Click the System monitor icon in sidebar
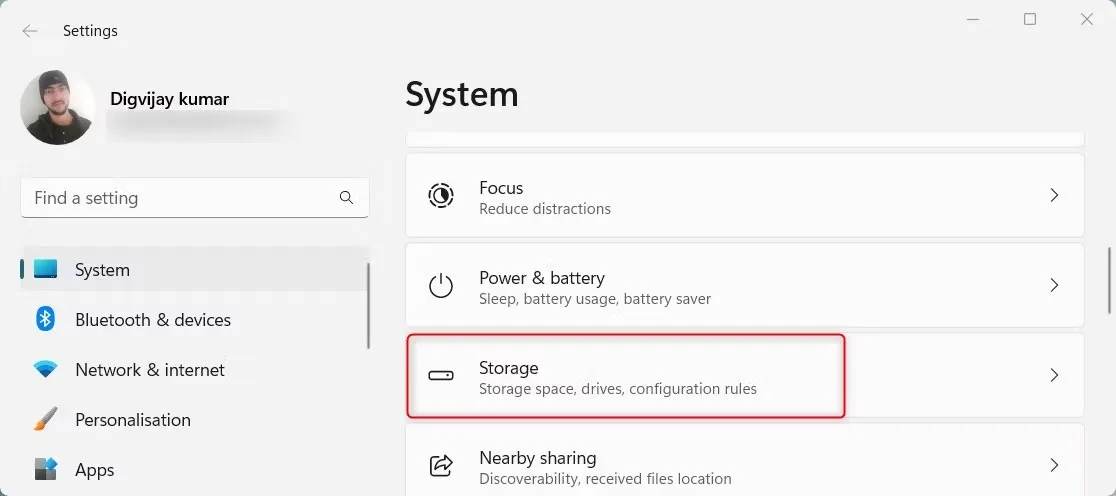The width and height of the screenshot is (1116, 496). pos(45,269)
